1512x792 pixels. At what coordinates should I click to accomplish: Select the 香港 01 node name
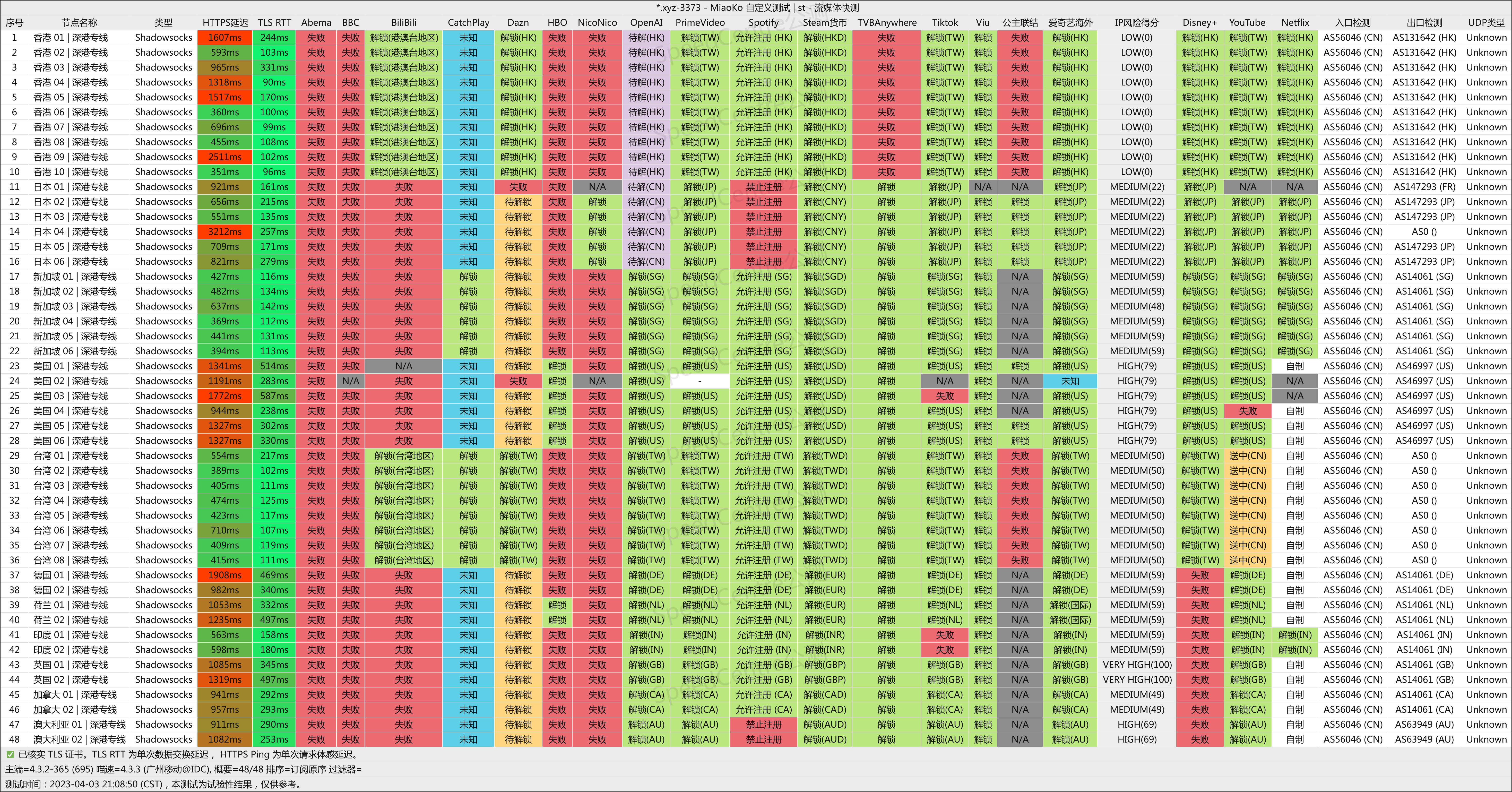click(71, 38)
